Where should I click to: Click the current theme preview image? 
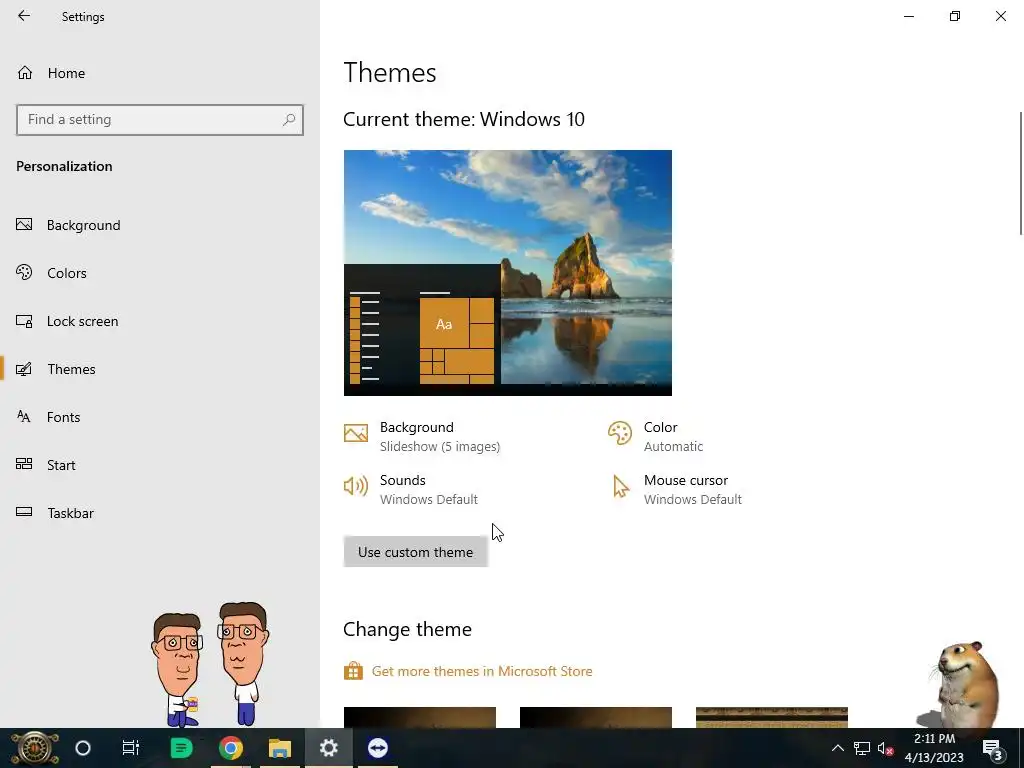click(507, 273)
